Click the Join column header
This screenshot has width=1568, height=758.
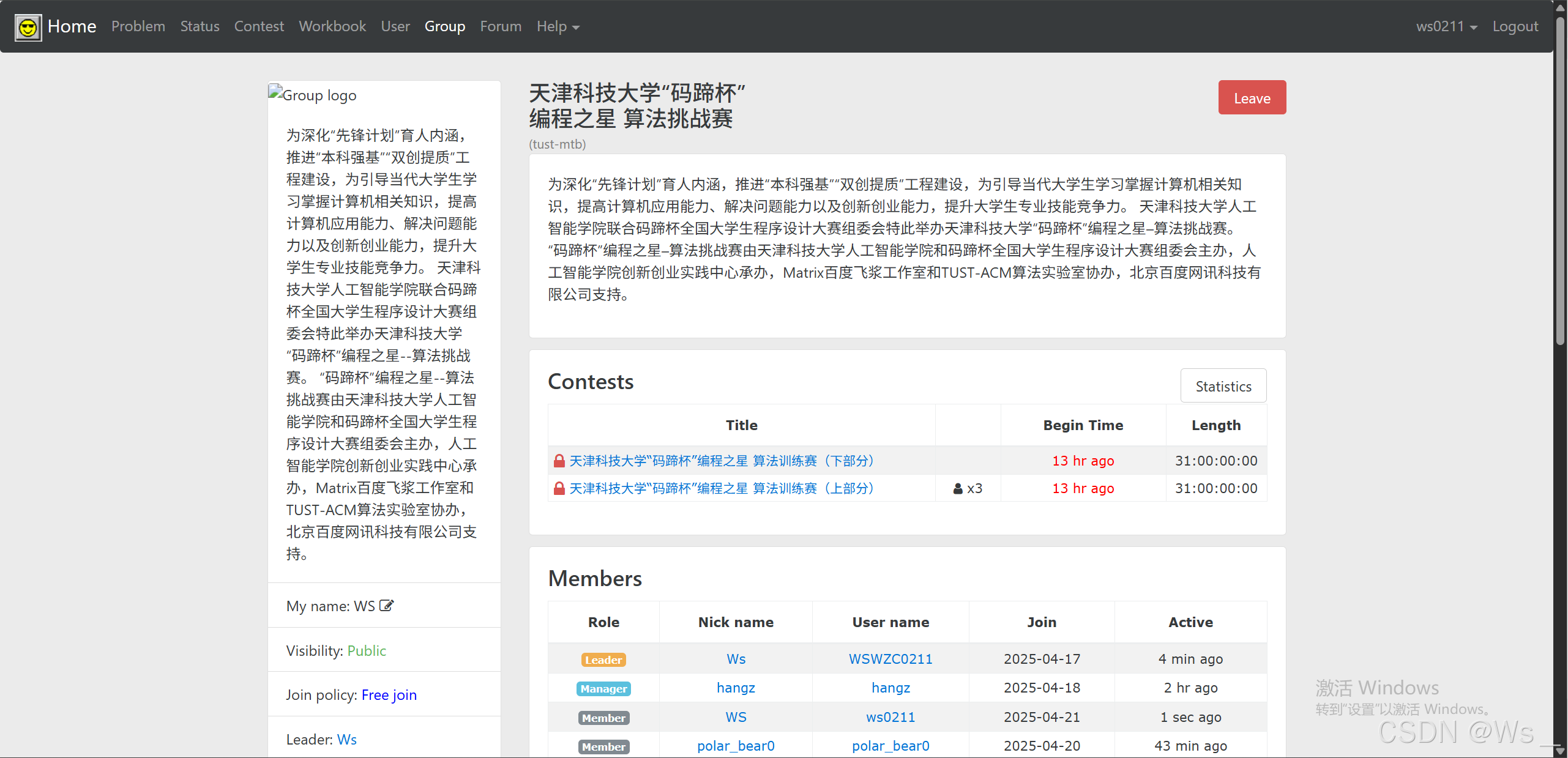(x=1042, y=622)
